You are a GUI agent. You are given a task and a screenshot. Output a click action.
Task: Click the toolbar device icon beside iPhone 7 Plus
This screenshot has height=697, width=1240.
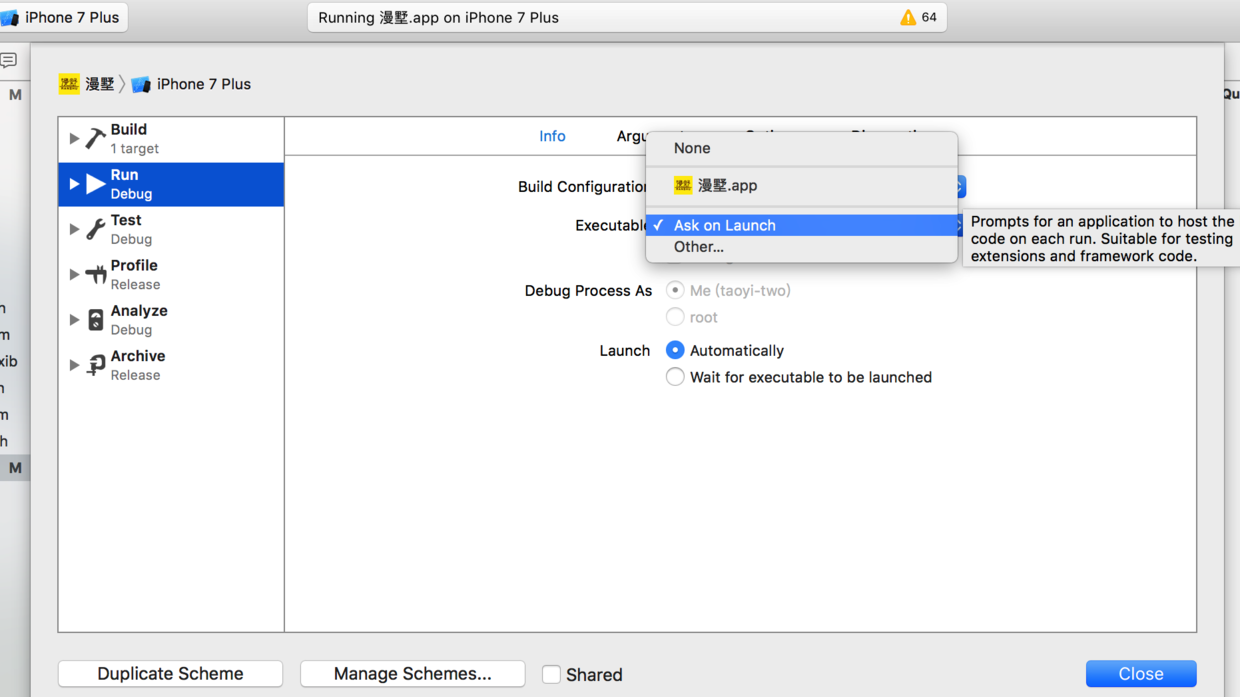[x=10, y=17]
